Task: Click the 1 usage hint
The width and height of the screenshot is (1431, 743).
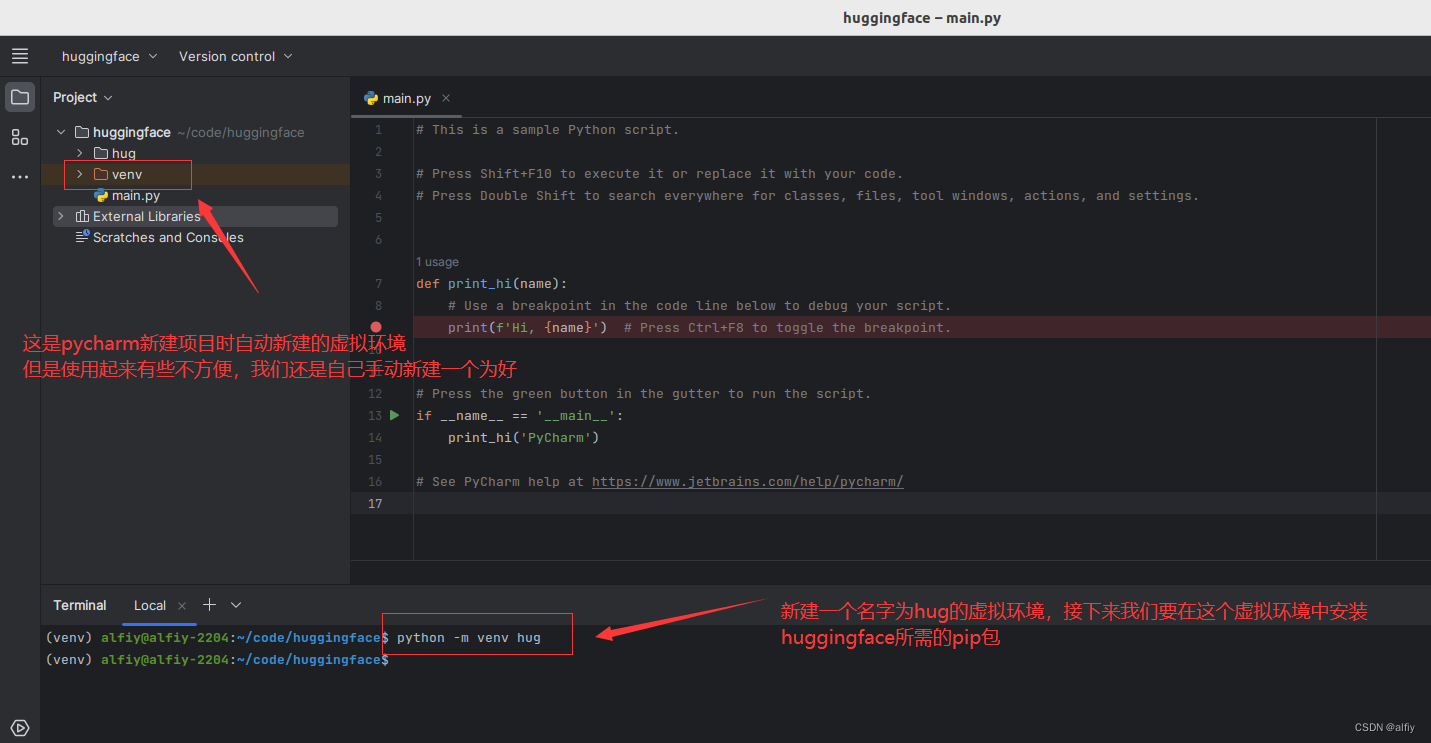Action: [437, 262]
